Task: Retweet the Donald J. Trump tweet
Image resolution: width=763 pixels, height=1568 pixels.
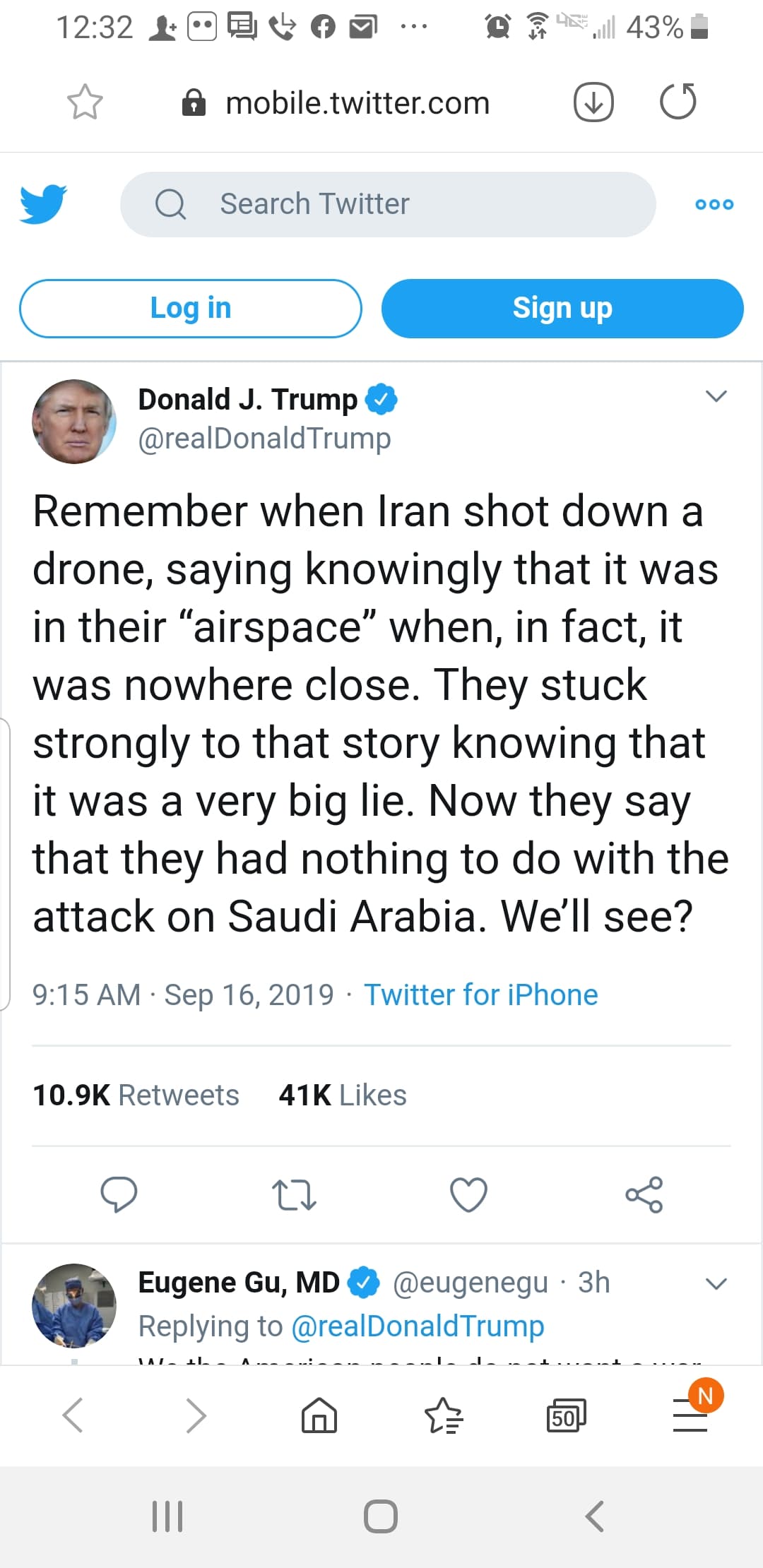Action: pos(294,1194)
